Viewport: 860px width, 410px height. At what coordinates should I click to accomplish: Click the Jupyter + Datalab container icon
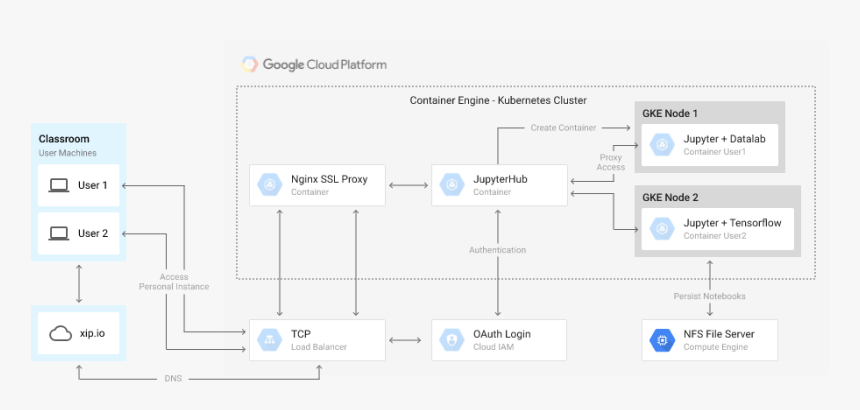tap(662, 145)
